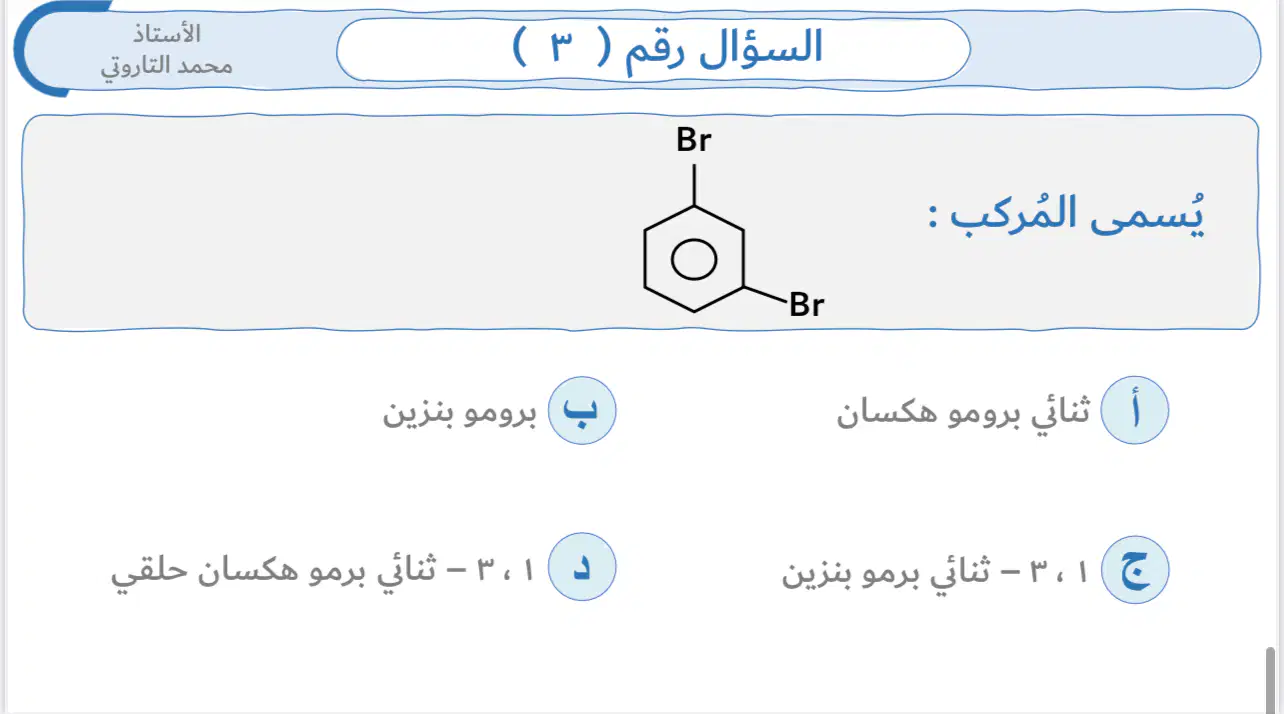Select answer circle د

582,568
